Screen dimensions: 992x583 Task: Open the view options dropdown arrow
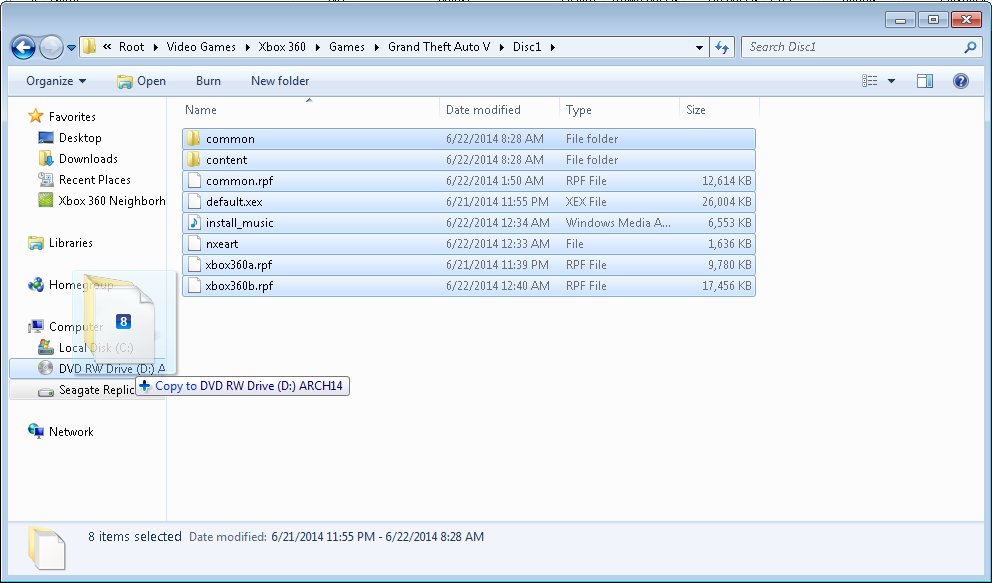[891, 81]
